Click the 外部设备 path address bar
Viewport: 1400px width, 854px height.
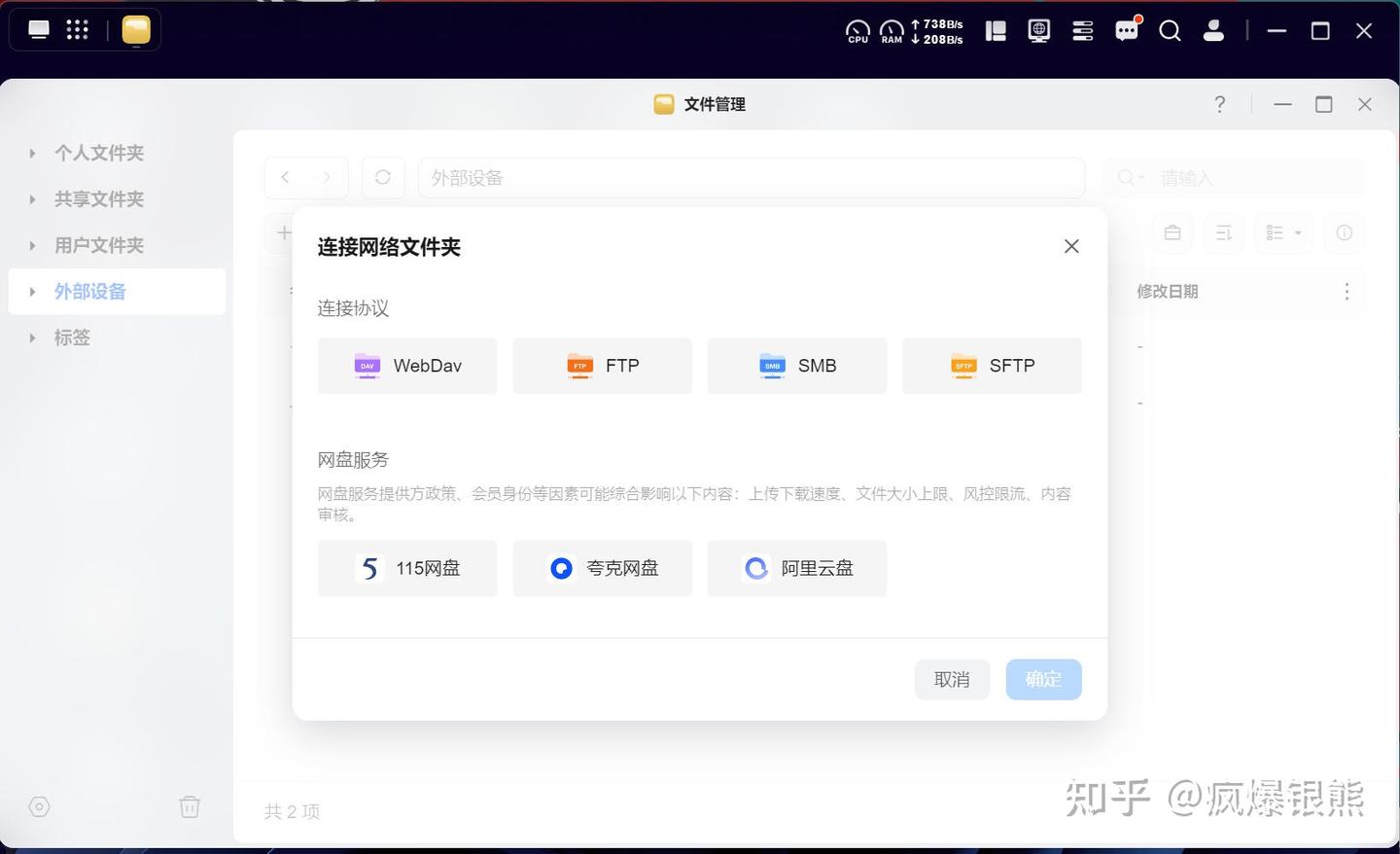pos(752,178)
